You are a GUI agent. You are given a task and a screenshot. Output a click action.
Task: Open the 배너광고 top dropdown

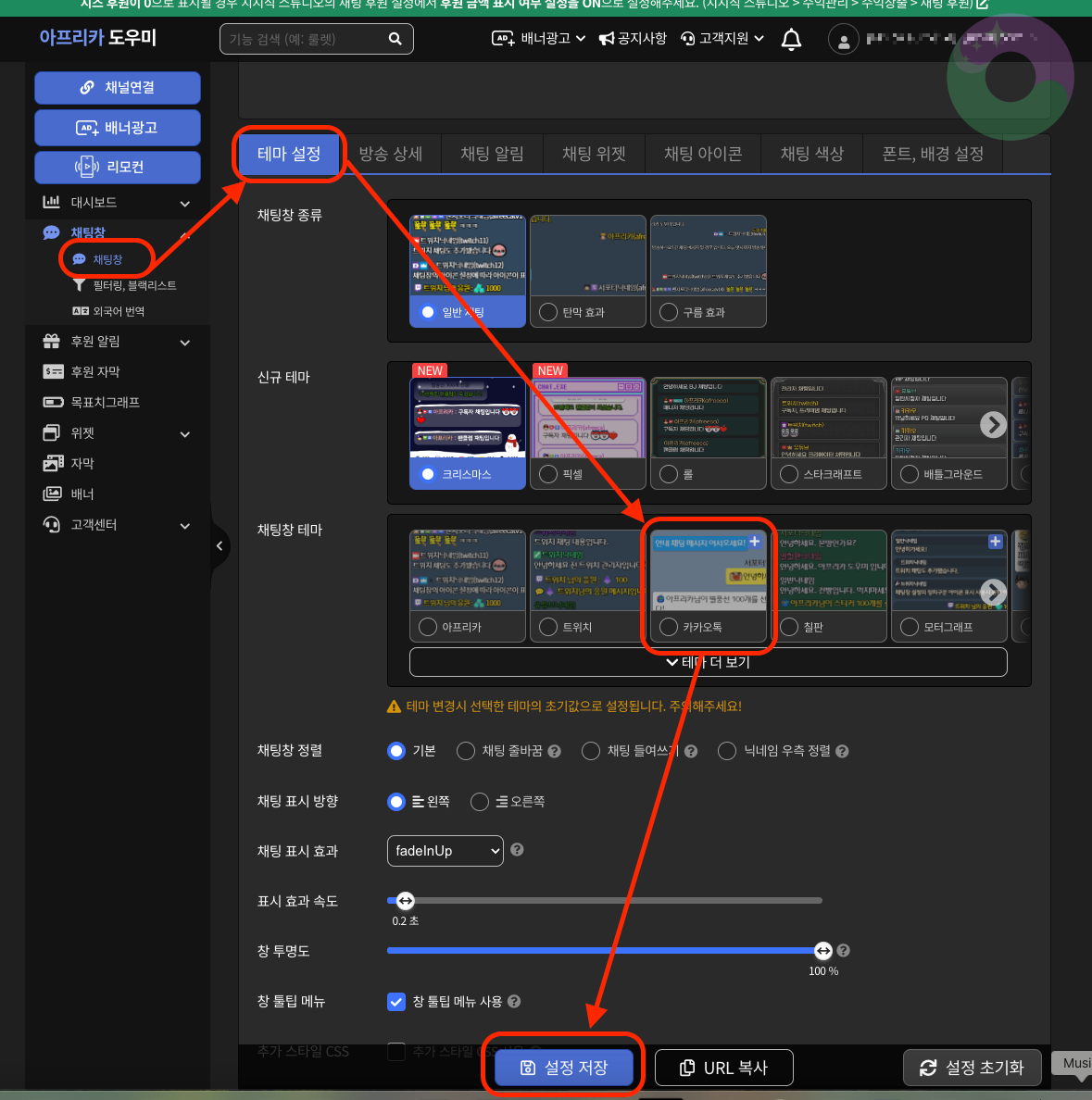539,39
